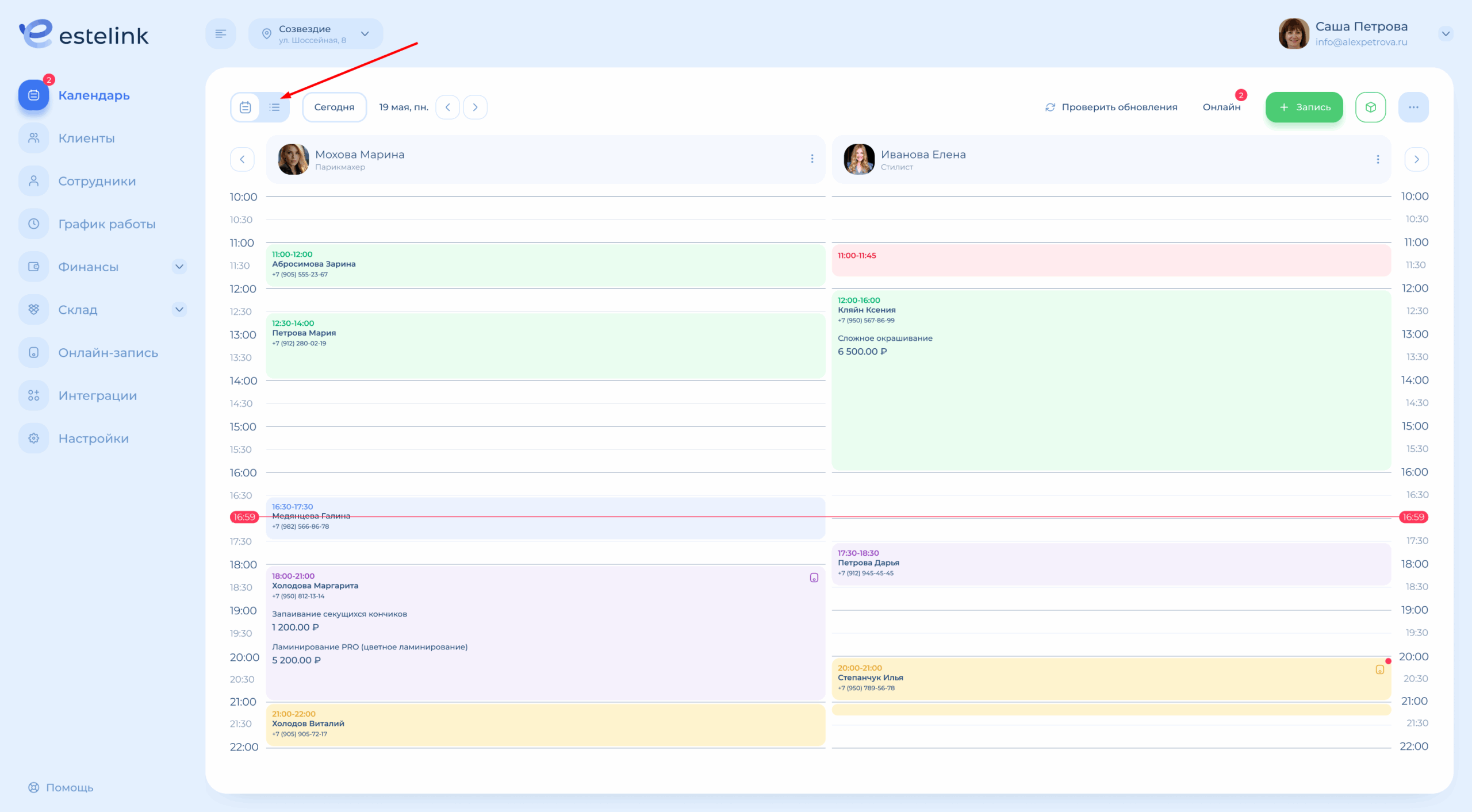The image size is (1472, 812).
Task: Click Запаивание секущихся кончиков service text
Action: click(x=339, y=614)
